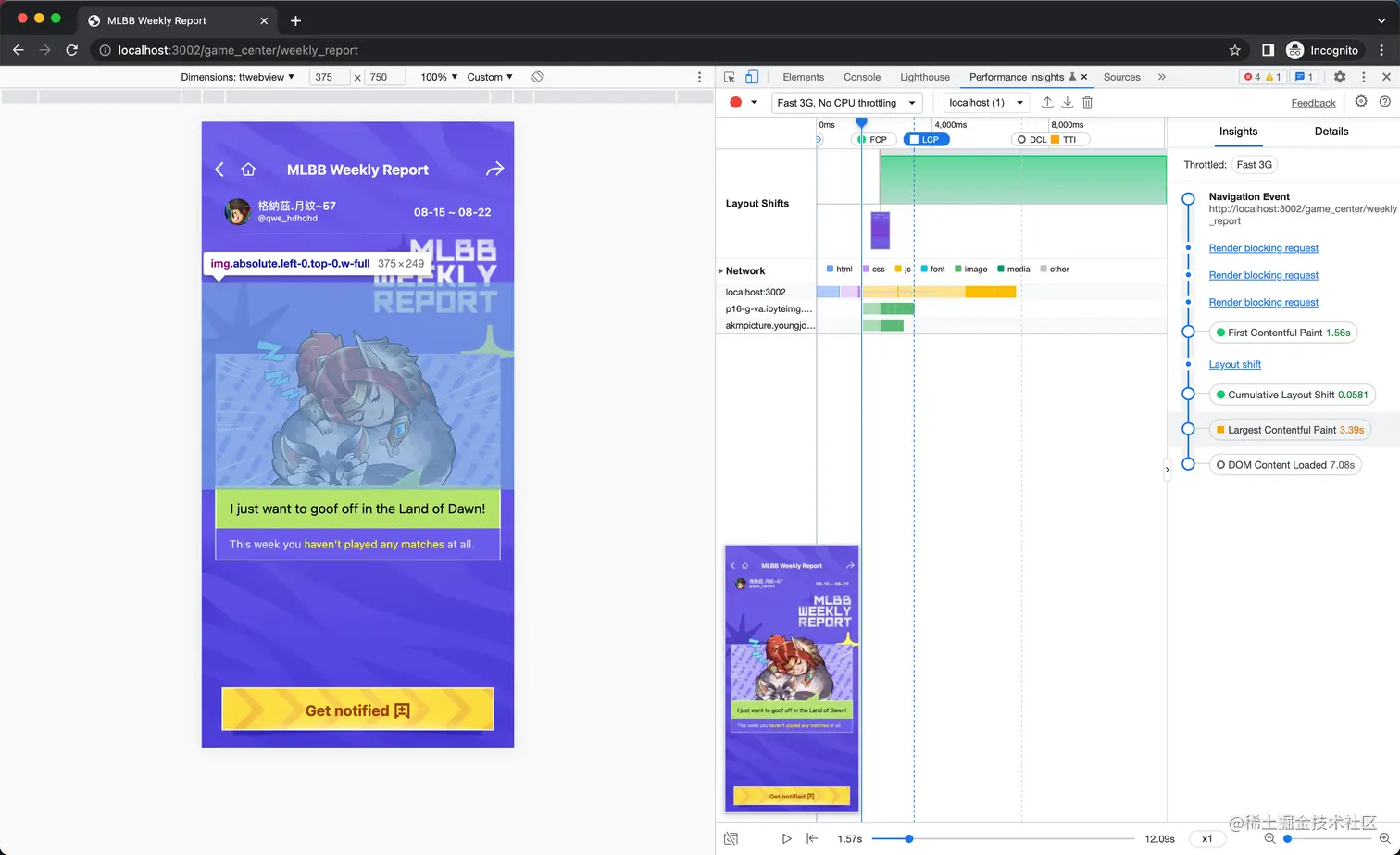1400x855 pixels.
Task: Click the upload/import recording icon
Action: click(x=1047, y=103)
